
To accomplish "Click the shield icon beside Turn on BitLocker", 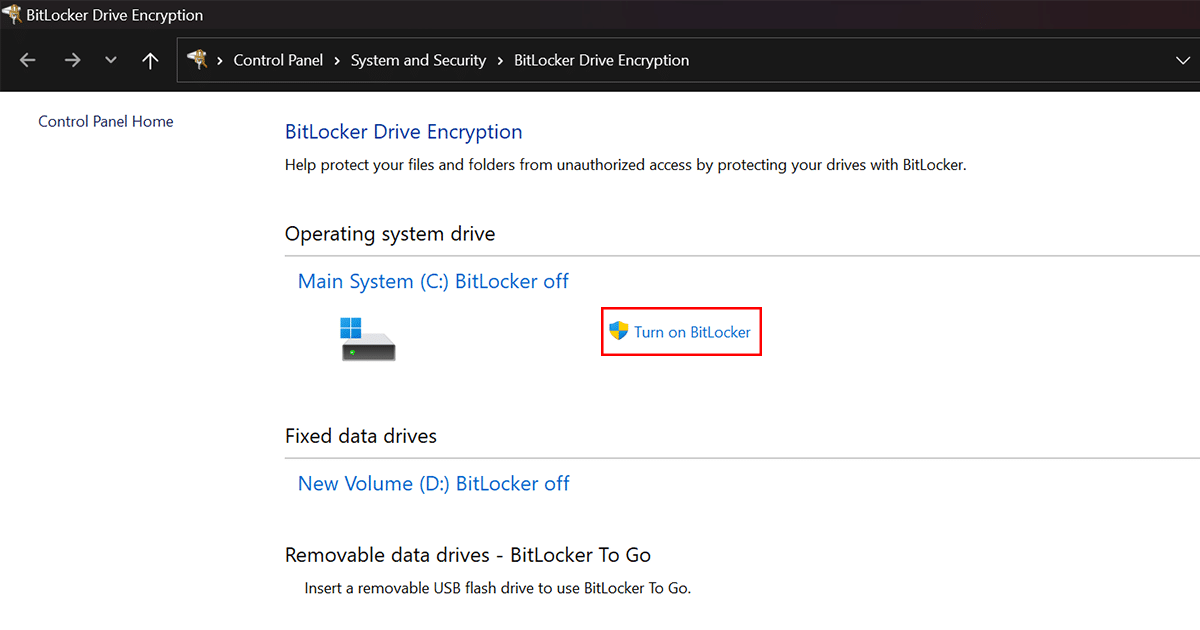I will [619, 331].
